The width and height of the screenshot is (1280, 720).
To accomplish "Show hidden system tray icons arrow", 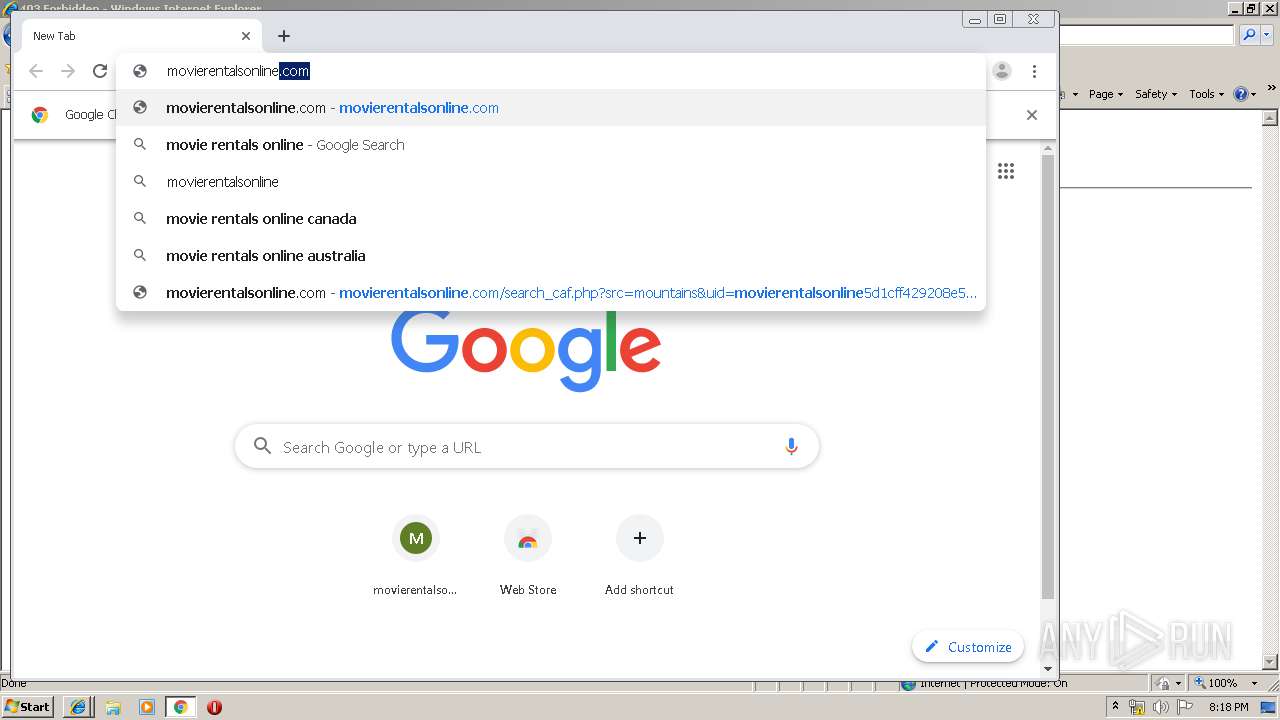I will coord(1116,707).
